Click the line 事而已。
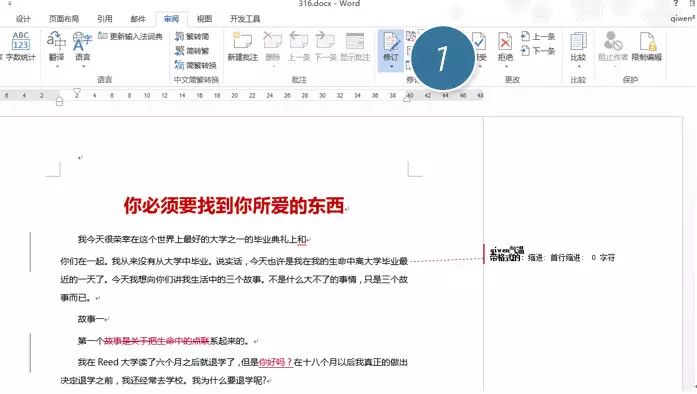 coord(76,298)
